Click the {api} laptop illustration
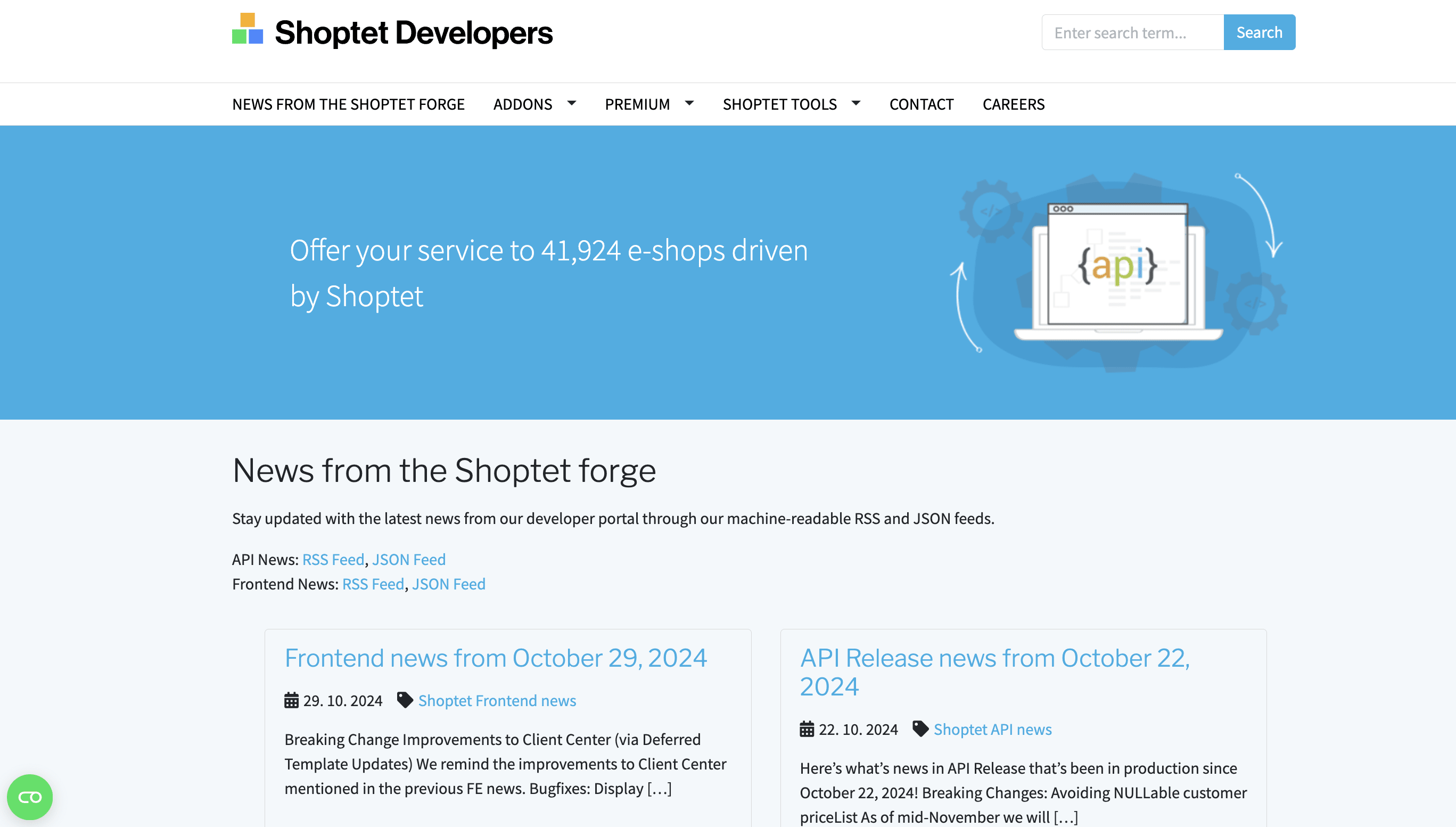Image resolution: width=1456 pixels, height=827 pixels. [x=1118, y=272]
